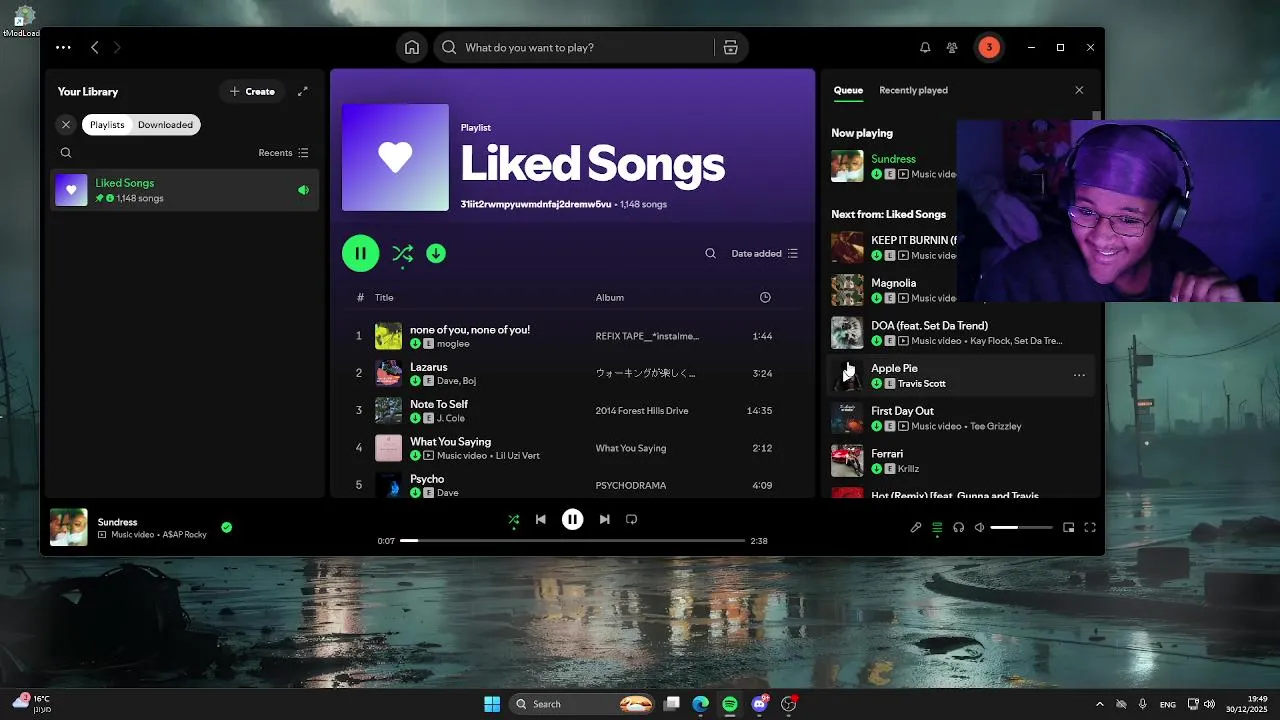Adjust the volume slider
Image resolution: width=1280 pixels, height=720 pixels.
1021,527
